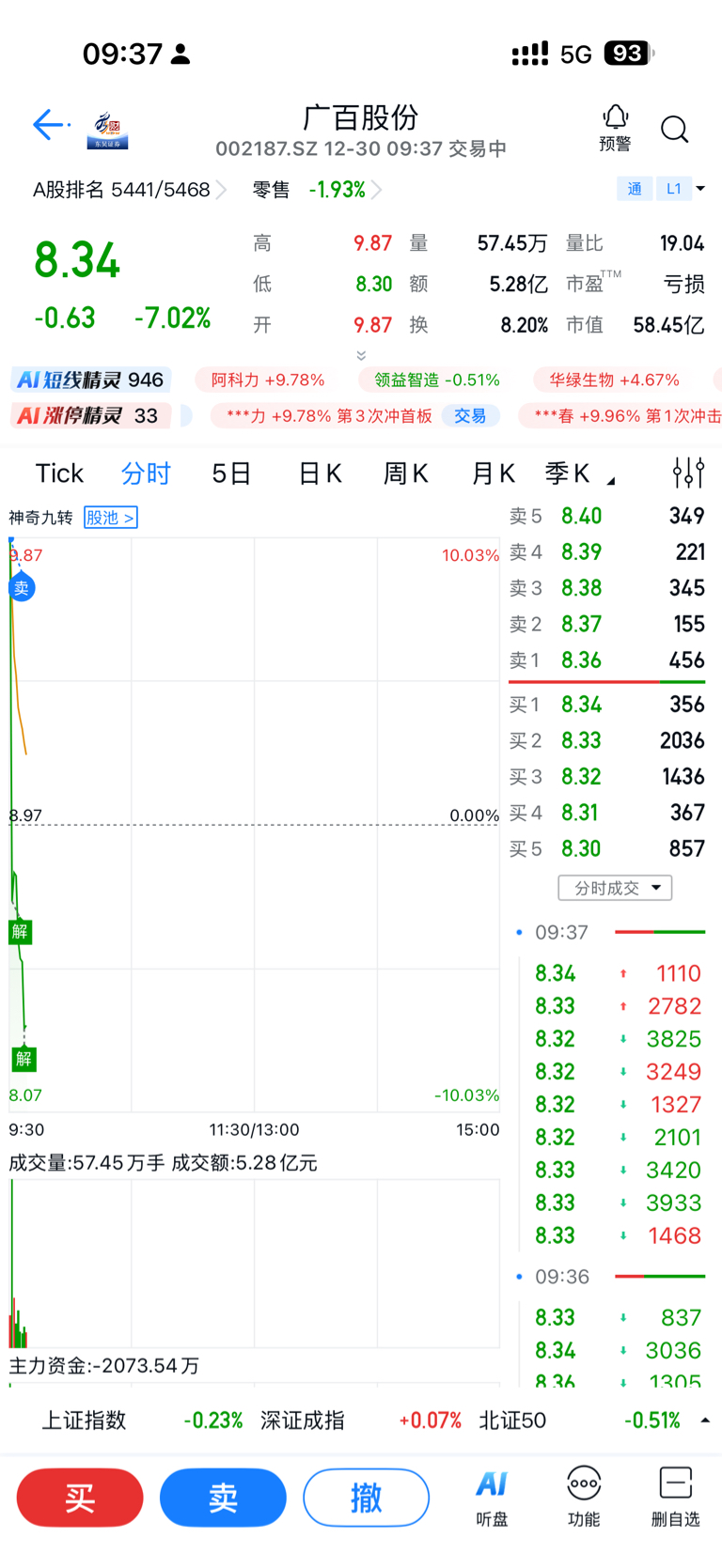The height and width of the screenshot is (1568, 722).
Task: Tap the back arrow icon
Action: [x=48, y=125]
